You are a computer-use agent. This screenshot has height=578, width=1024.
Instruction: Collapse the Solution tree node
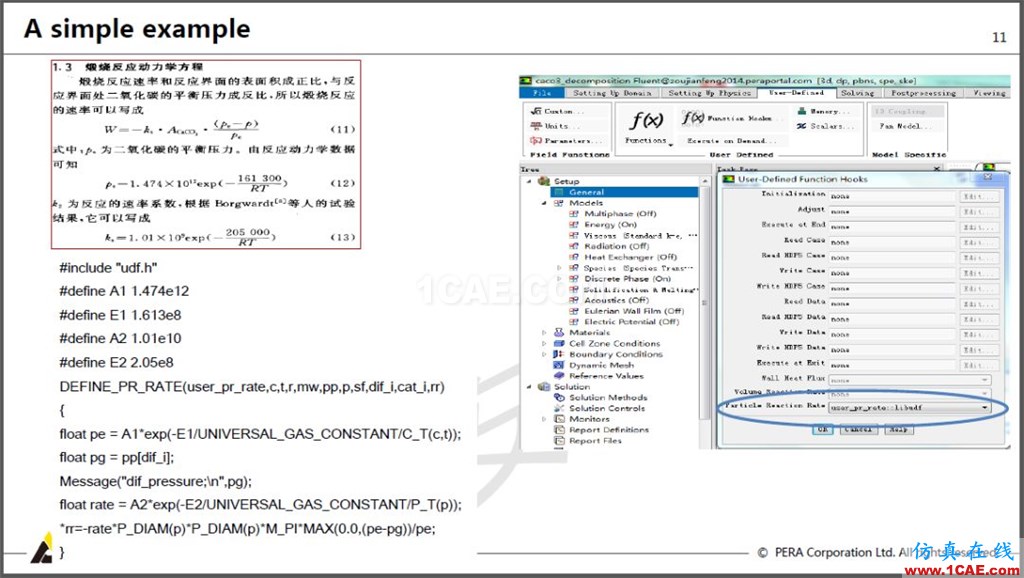[528, 387]
